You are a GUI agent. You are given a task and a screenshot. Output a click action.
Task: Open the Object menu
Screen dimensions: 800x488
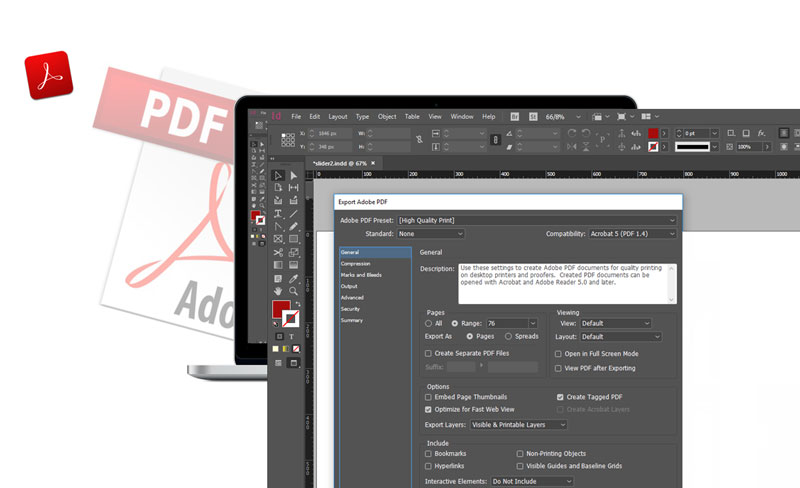[387, 116]
